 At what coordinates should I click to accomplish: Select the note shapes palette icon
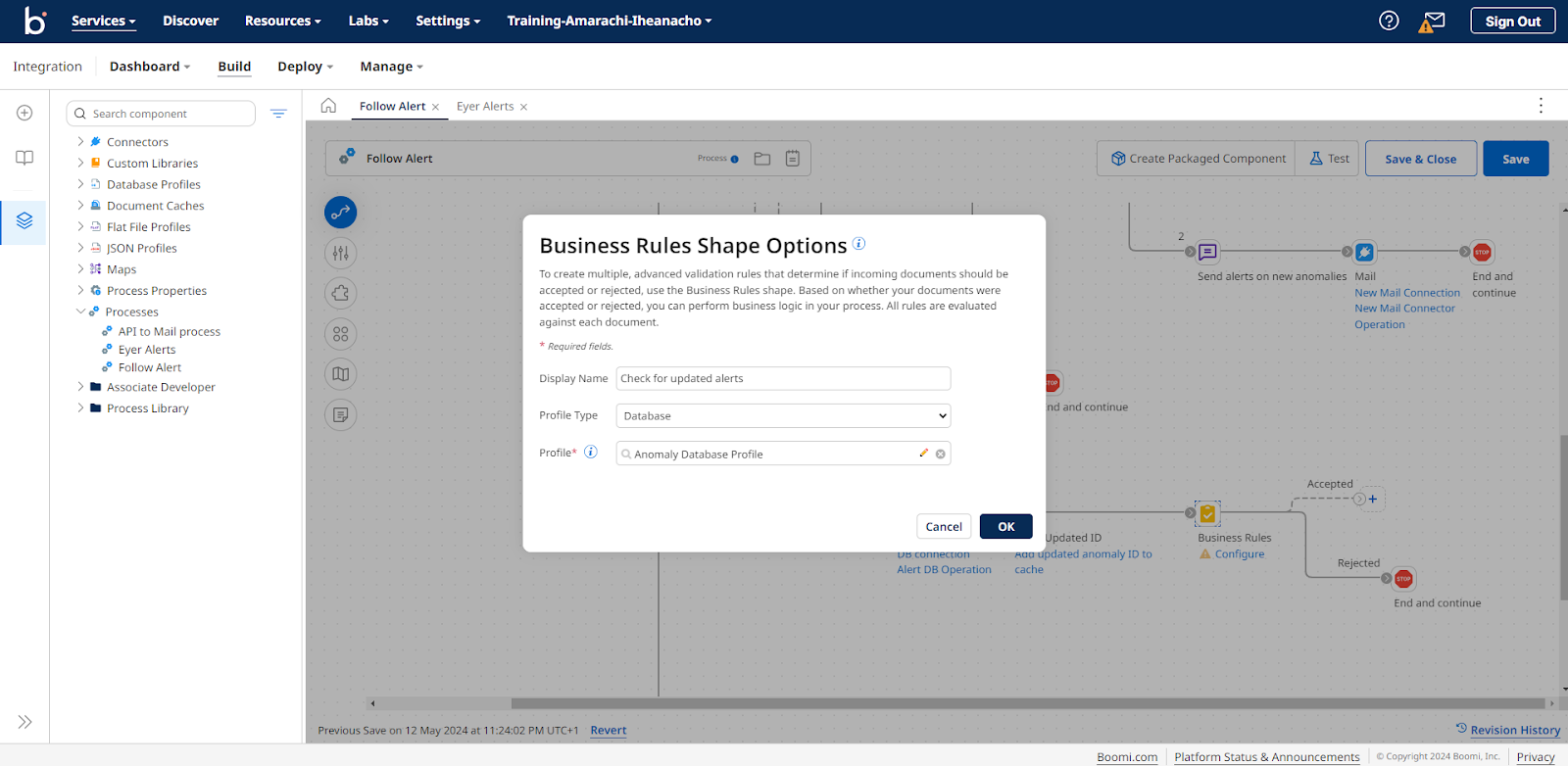[x=341, y=414]
